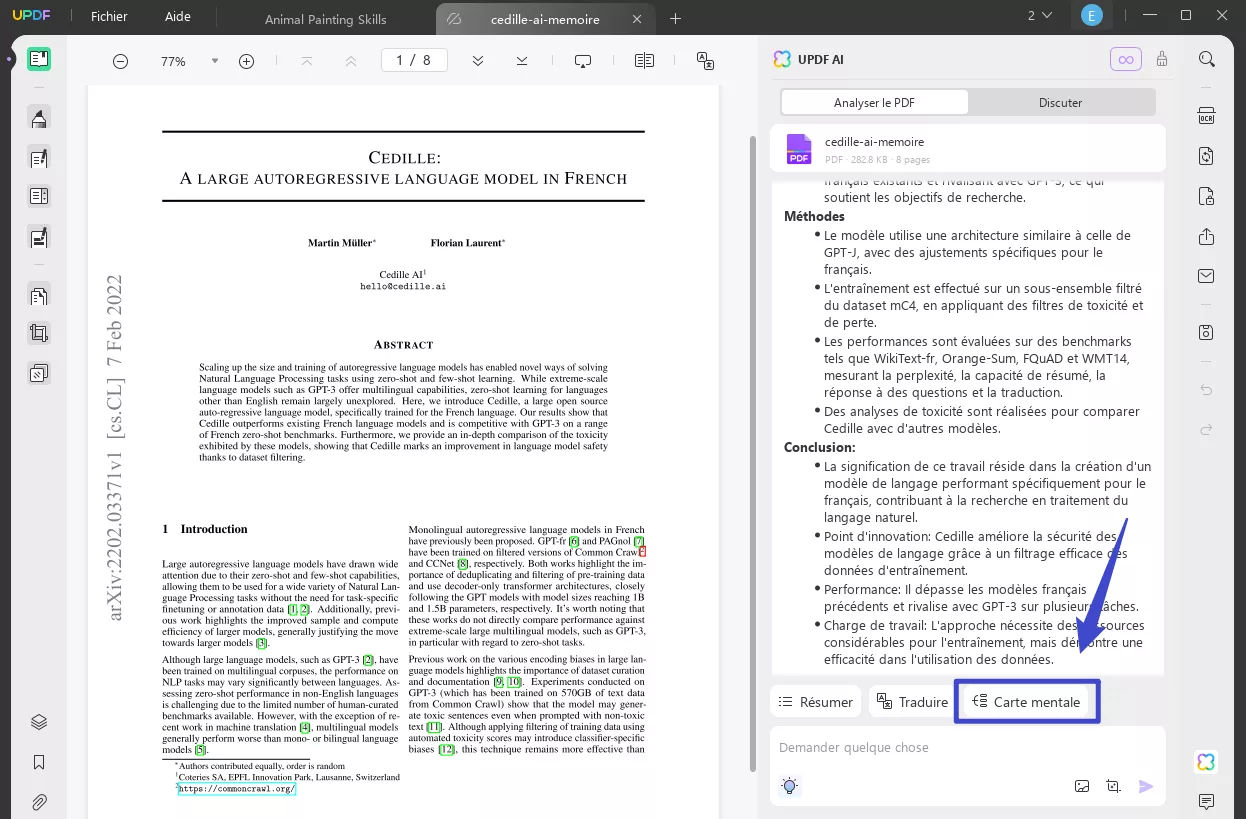This screenshot has height=819, width=1246.
Task: Toggle the UPDF AI panel icon
Action: (1206, 762)
